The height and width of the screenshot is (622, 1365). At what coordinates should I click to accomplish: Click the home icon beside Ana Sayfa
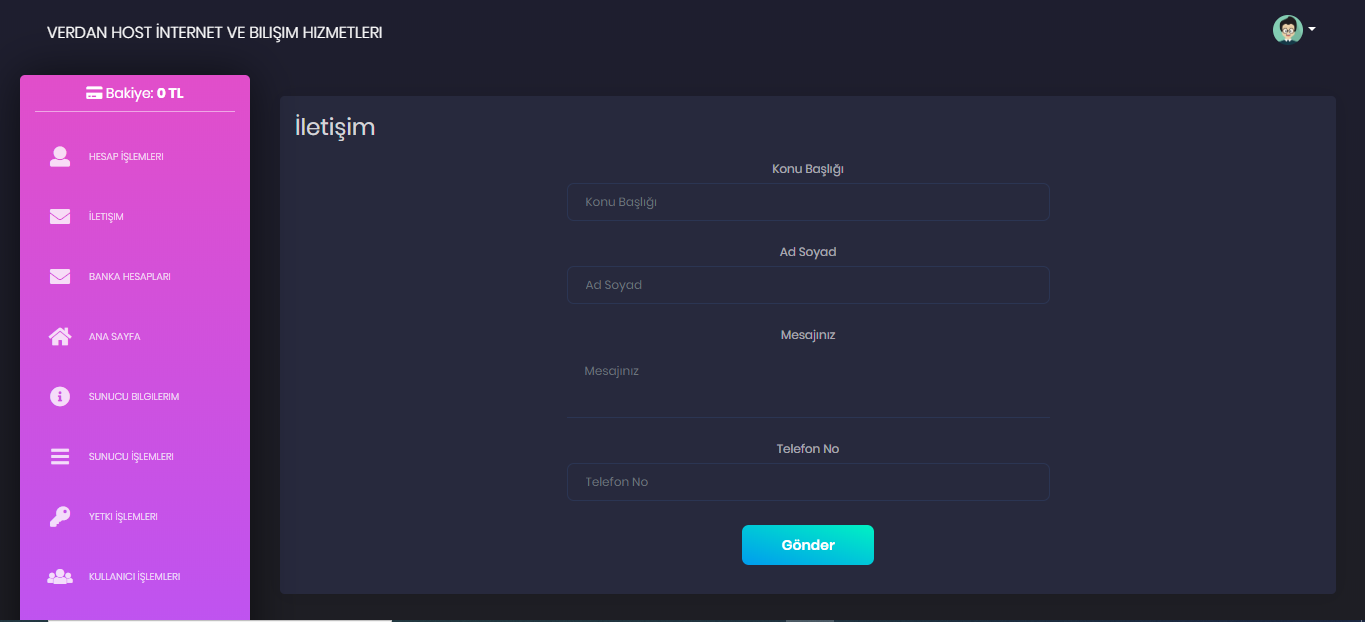coord(60,337)
